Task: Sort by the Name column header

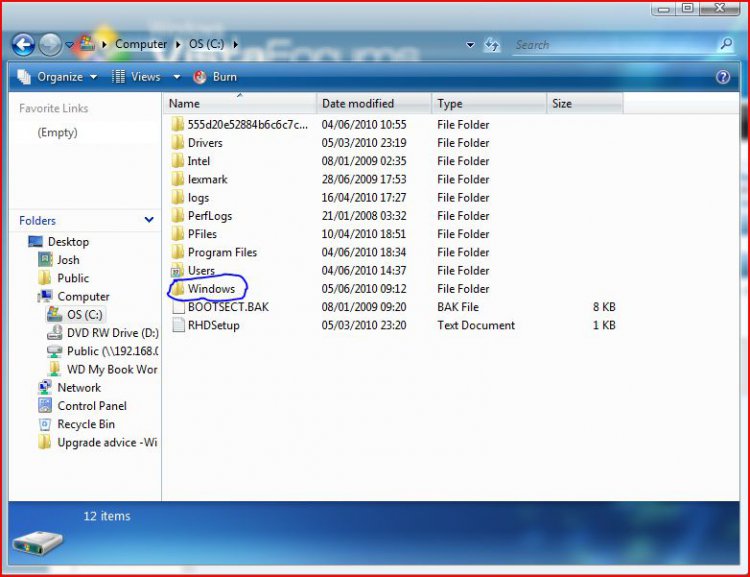Action: [x=239, y=103]
